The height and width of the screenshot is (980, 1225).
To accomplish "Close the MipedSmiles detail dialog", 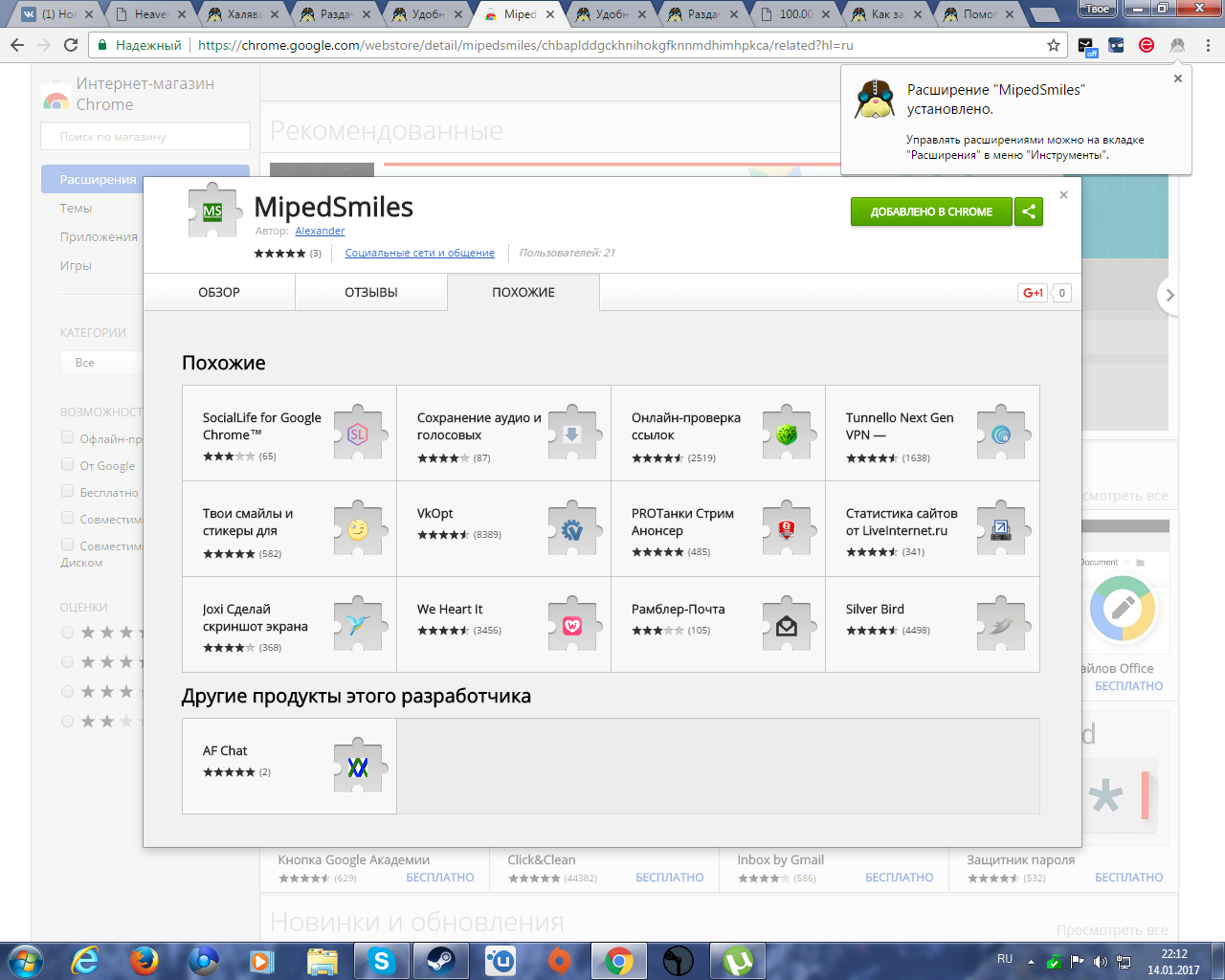I will pos(1063,194).
